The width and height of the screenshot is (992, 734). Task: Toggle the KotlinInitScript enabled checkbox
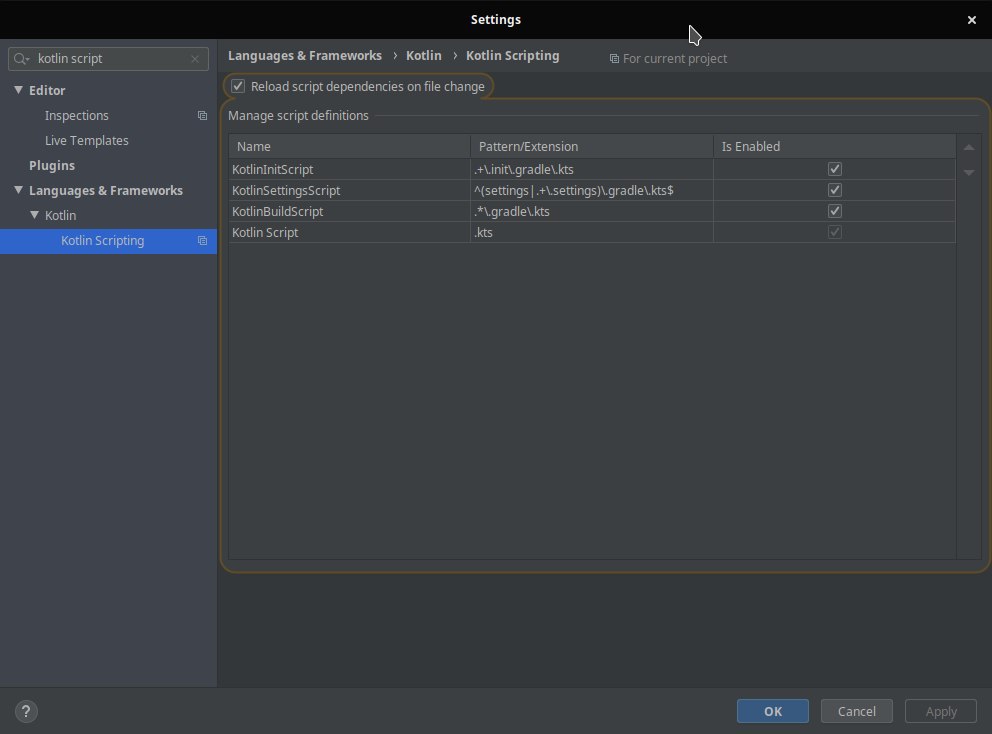834,169
